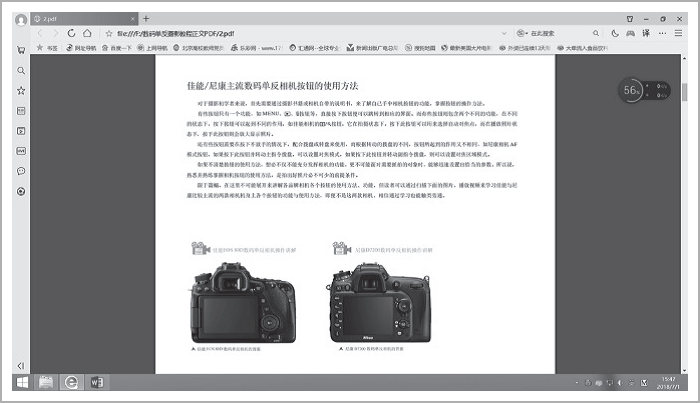Click the 56 speed-up floating widget
The height and width of the screenshot is (403, 700).
[644, 90]
